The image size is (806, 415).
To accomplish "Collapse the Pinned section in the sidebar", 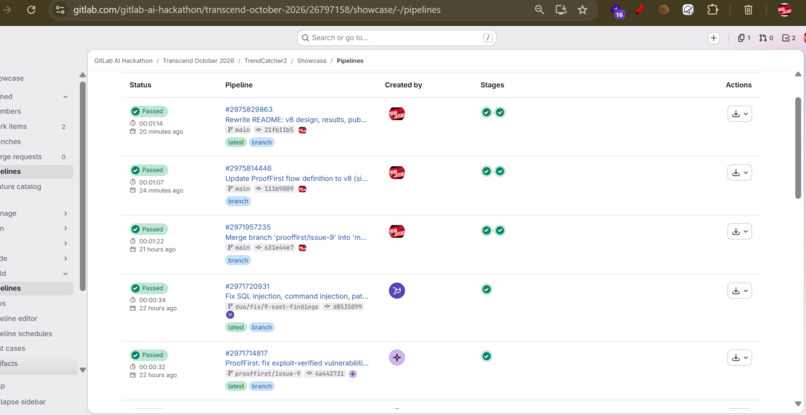I will coord(65,97).
